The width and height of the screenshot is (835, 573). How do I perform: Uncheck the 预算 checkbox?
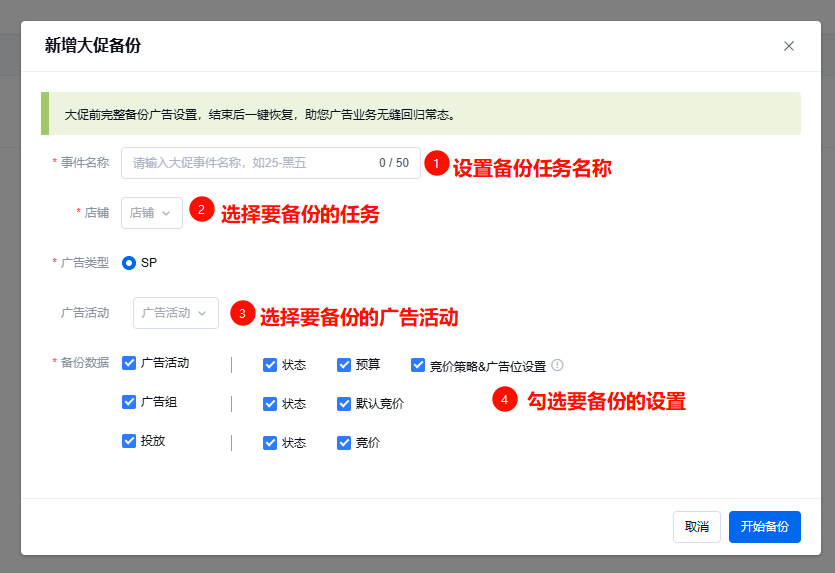tap(344, 365)
